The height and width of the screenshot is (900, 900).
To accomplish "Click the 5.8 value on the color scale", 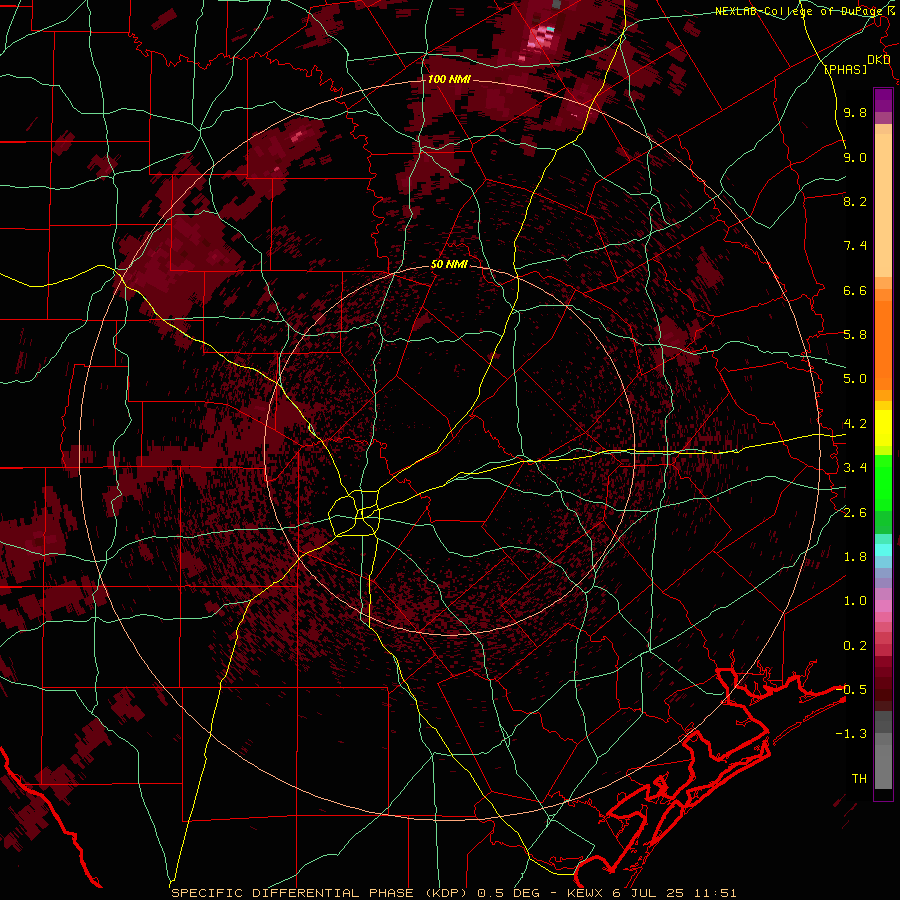I will pyautogui.click(x=855, y=335).
